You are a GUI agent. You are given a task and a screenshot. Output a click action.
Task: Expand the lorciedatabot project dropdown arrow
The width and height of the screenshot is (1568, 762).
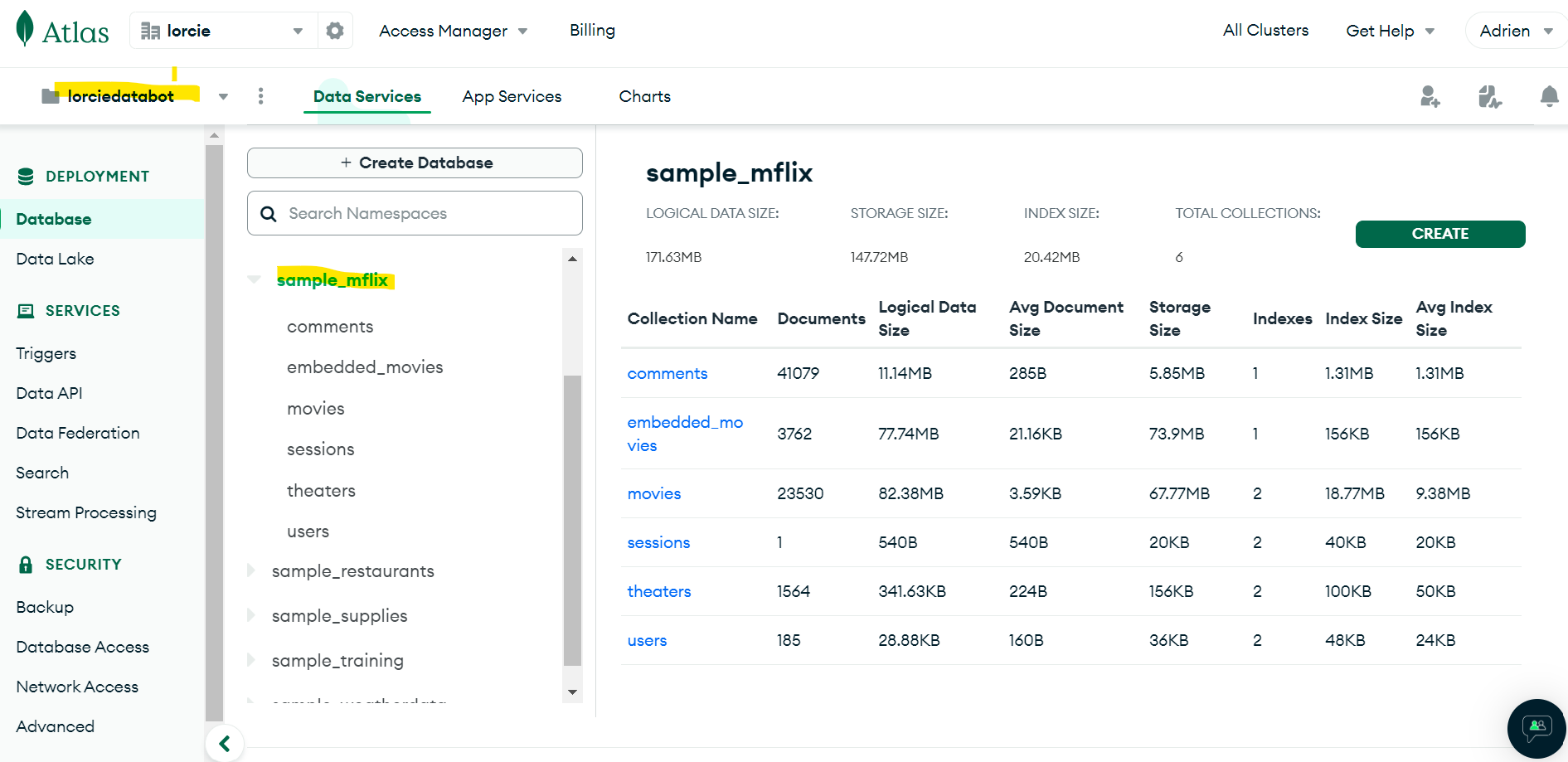[223, 97]
